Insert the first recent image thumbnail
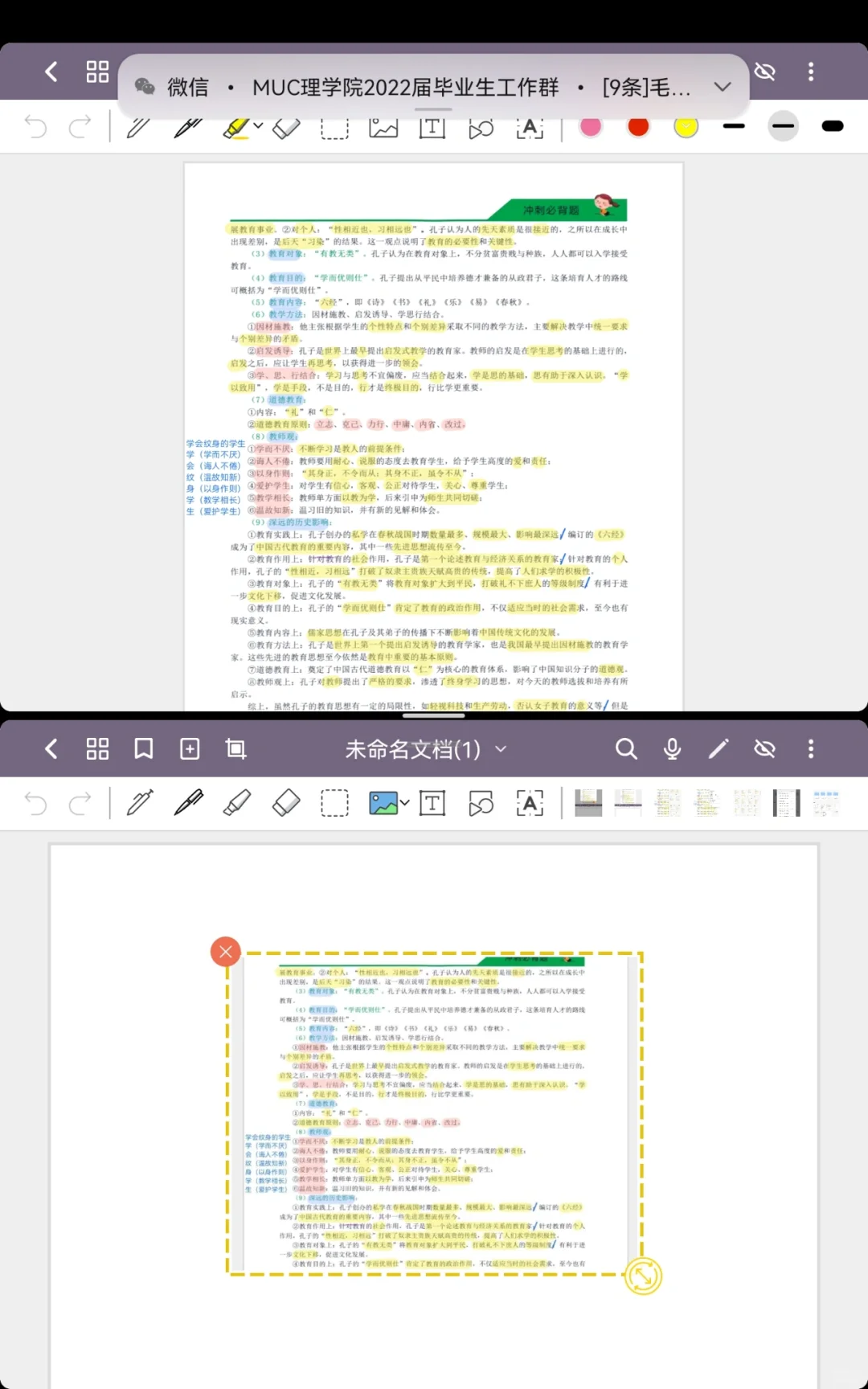The image size is (868, 1389). click(588, 803)
